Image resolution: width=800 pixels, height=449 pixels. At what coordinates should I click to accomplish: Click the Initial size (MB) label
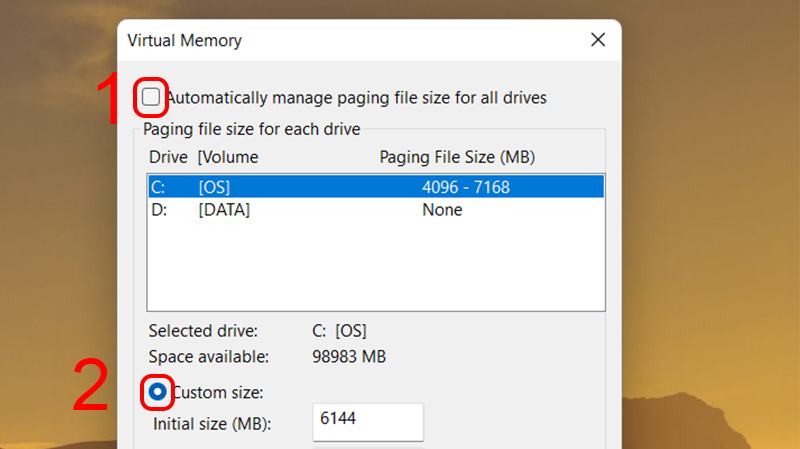pos(211,424)
